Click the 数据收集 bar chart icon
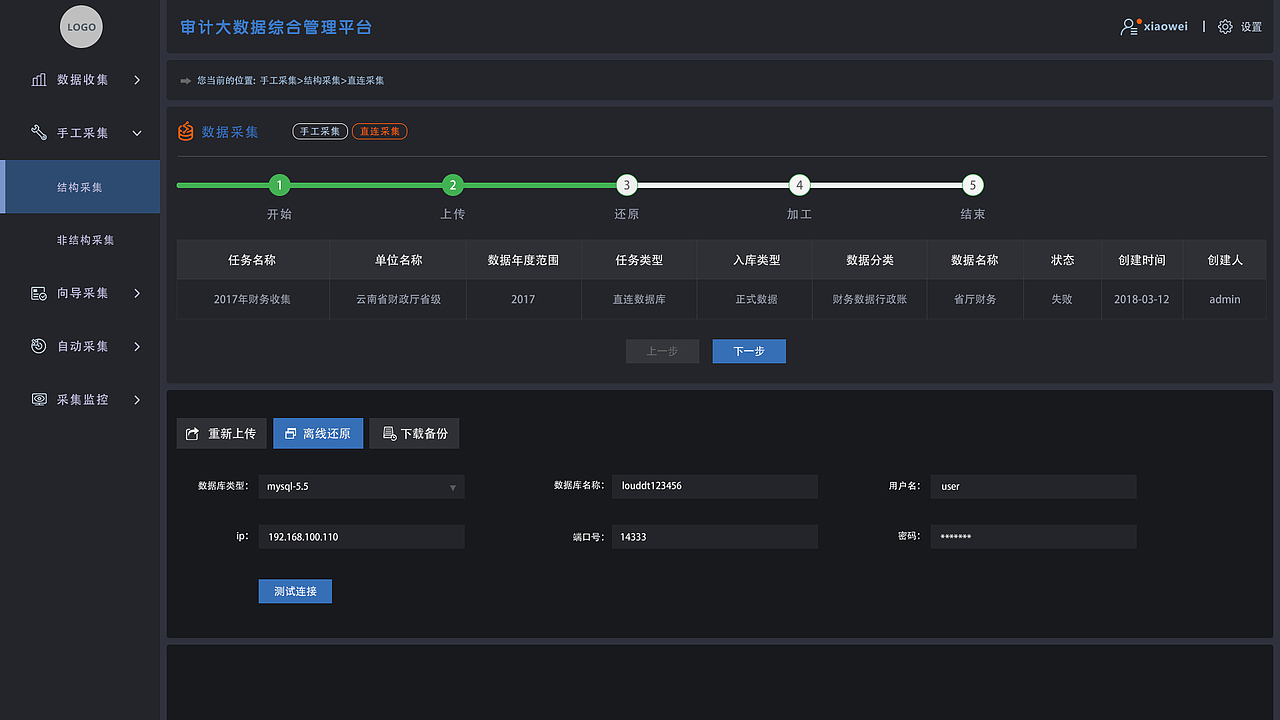 [x=39, y=79]
